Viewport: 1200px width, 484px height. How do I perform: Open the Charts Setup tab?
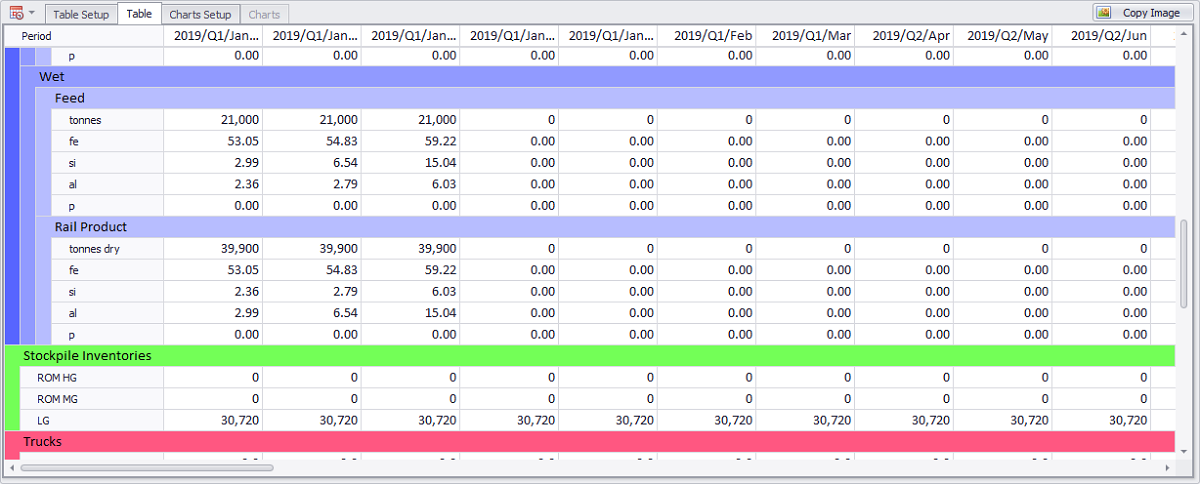(200, 14)
